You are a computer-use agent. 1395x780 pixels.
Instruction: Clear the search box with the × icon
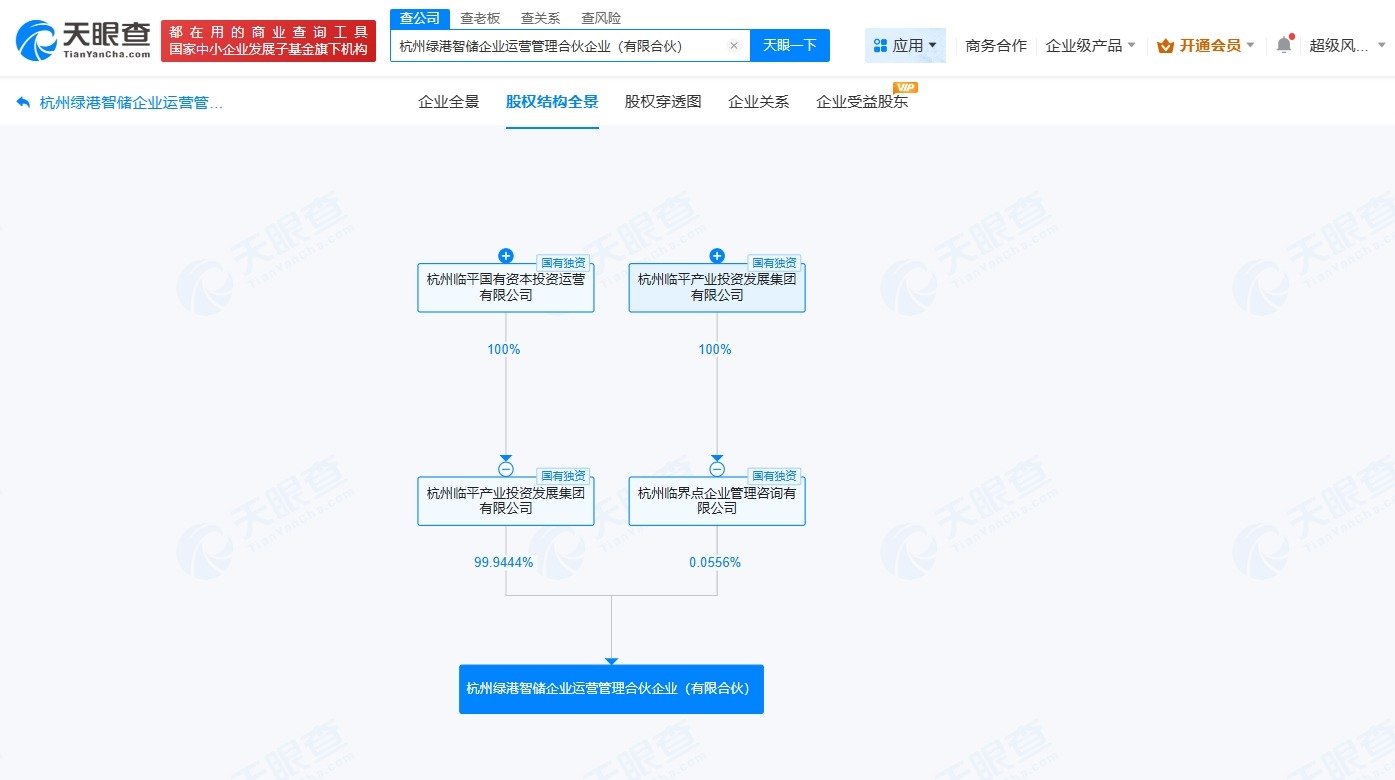coord(733,45)
